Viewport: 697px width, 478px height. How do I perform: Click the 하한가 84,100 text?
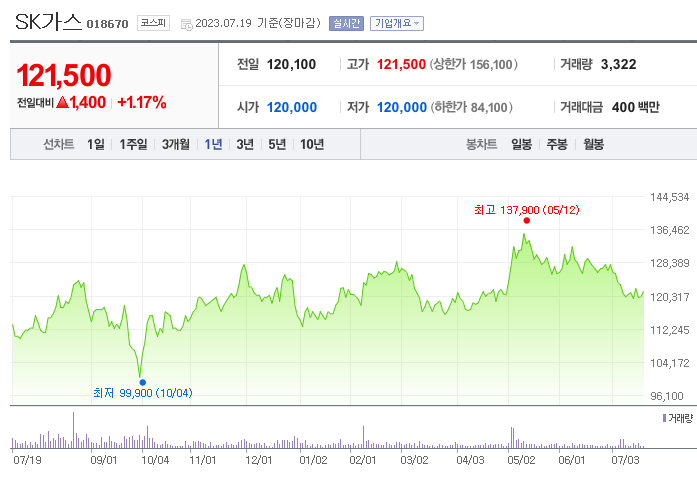[x=471, y=107]
